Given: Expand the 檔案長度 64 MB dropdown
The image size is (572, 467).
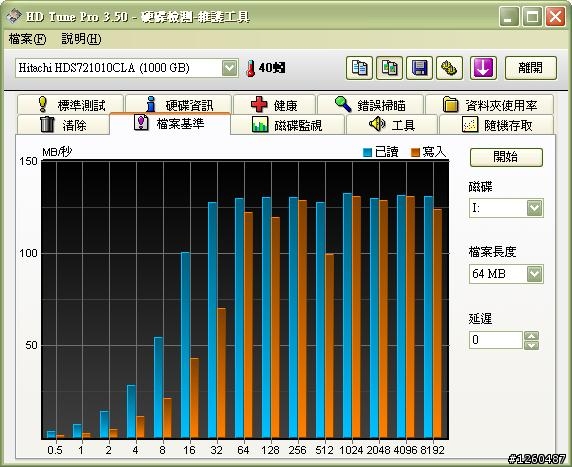Looking at the screenshot, I should pos(534,274).
